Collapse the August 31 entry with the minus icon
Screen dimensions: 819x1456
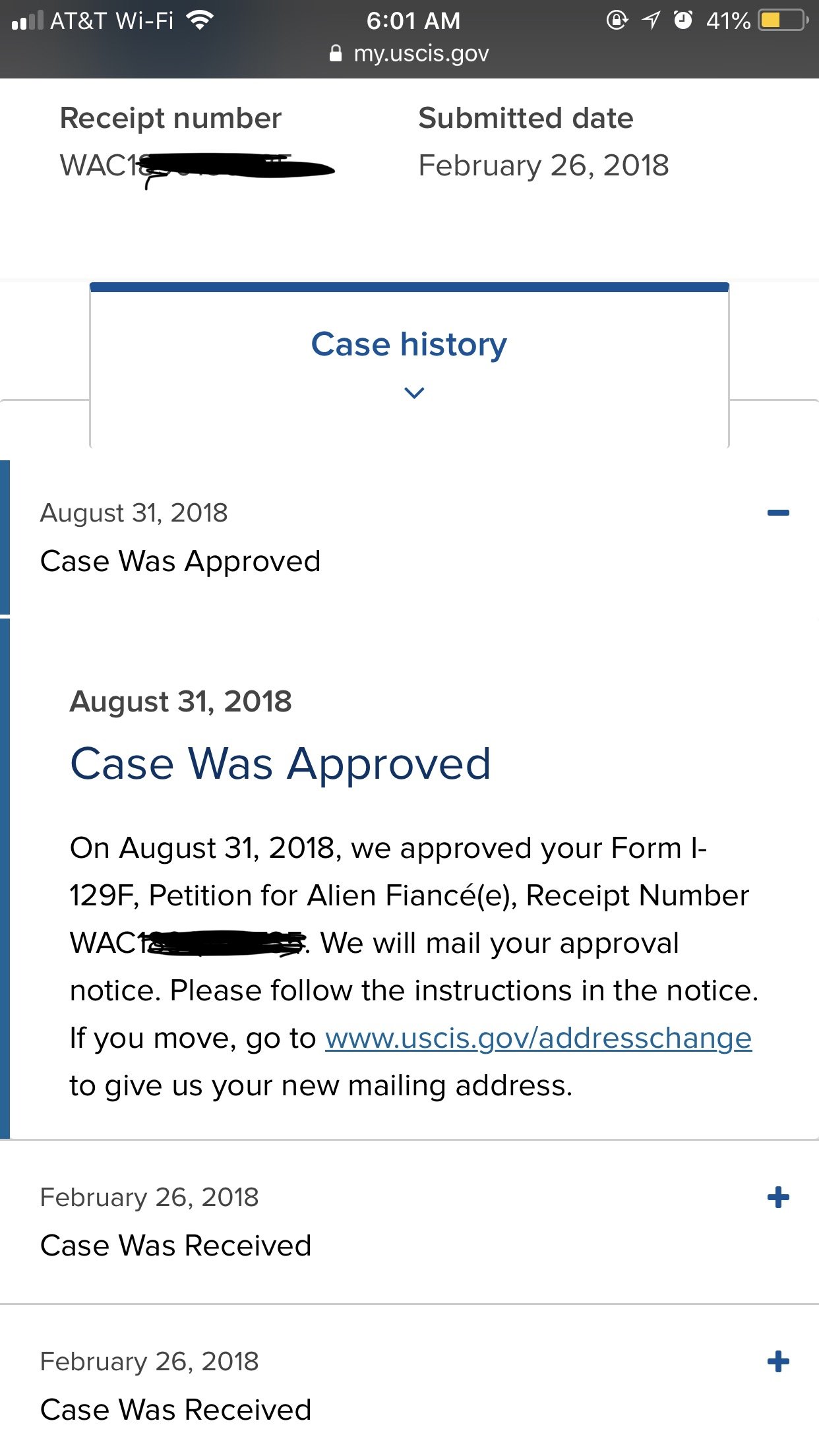pyautogui.click(x=778, y=513)
